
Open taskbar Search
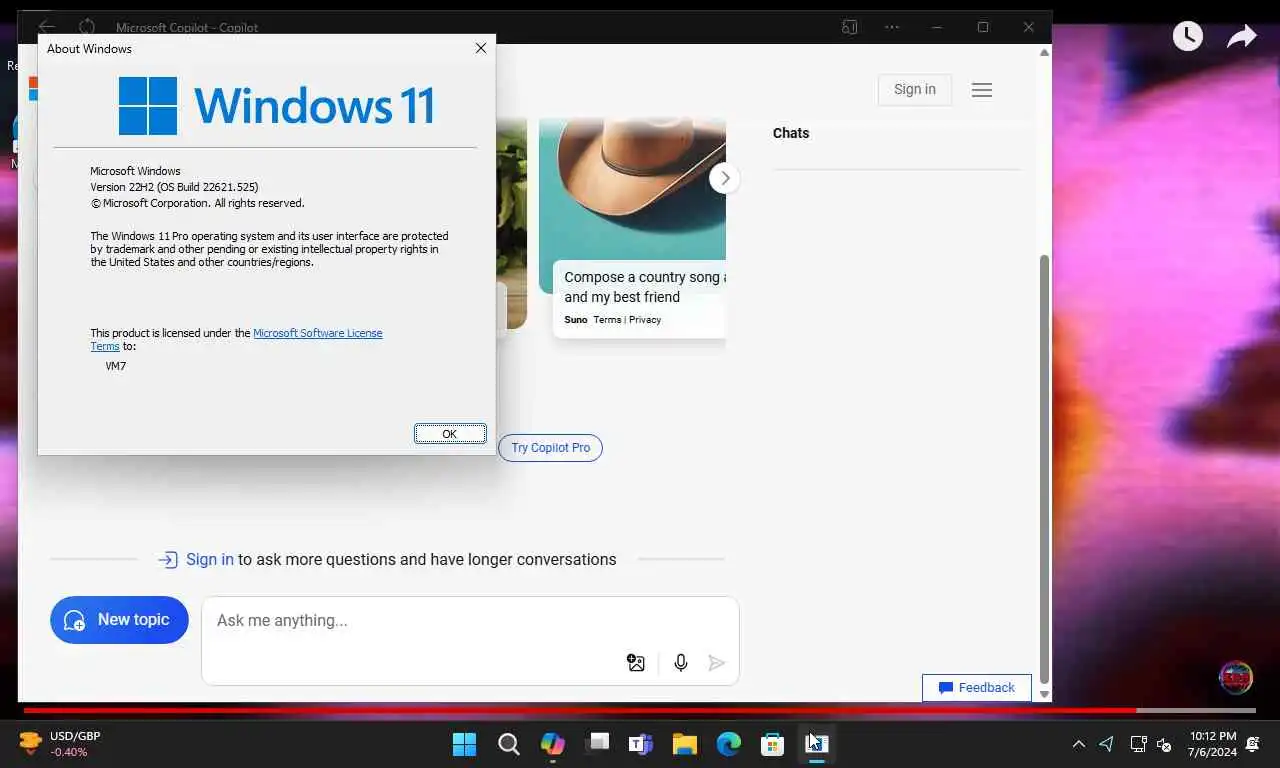point(508,744)
